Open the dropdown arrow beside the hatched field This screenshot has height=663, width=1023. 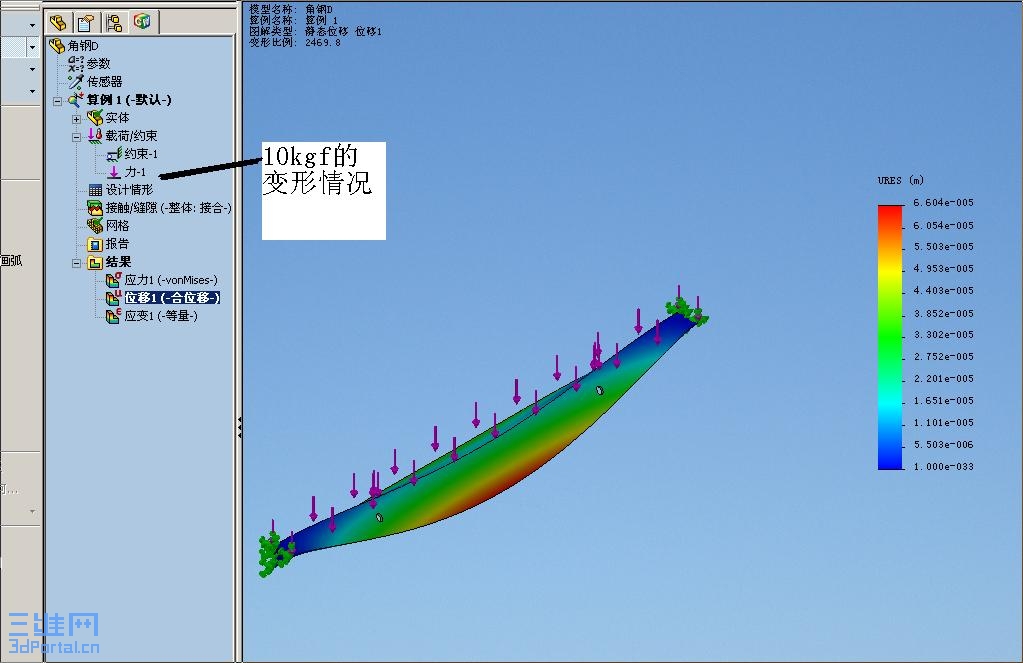tap(33, 47)
